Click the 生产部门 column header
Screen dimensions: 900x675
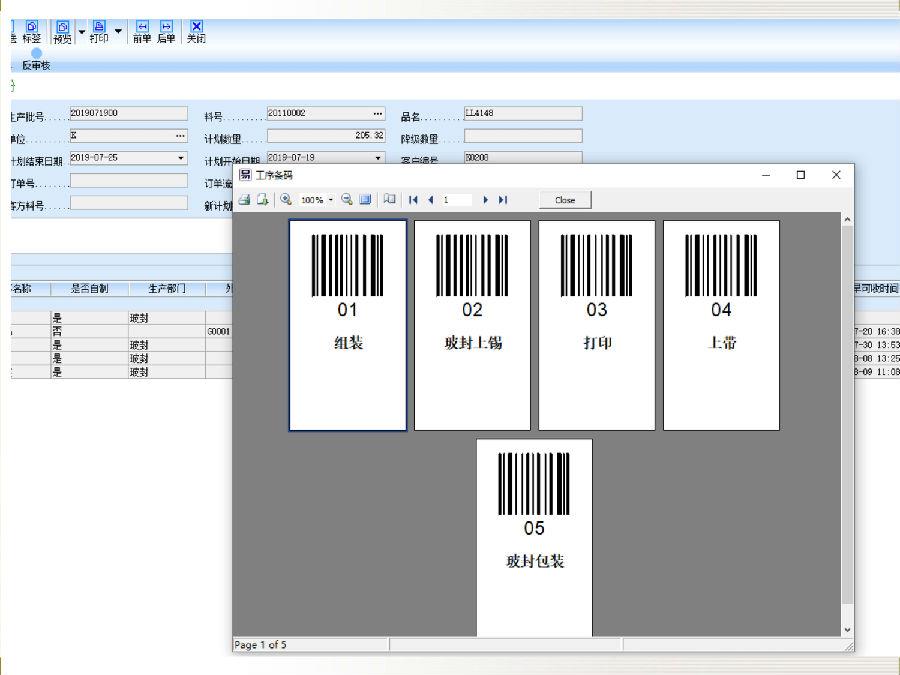[x=167, y=288]
